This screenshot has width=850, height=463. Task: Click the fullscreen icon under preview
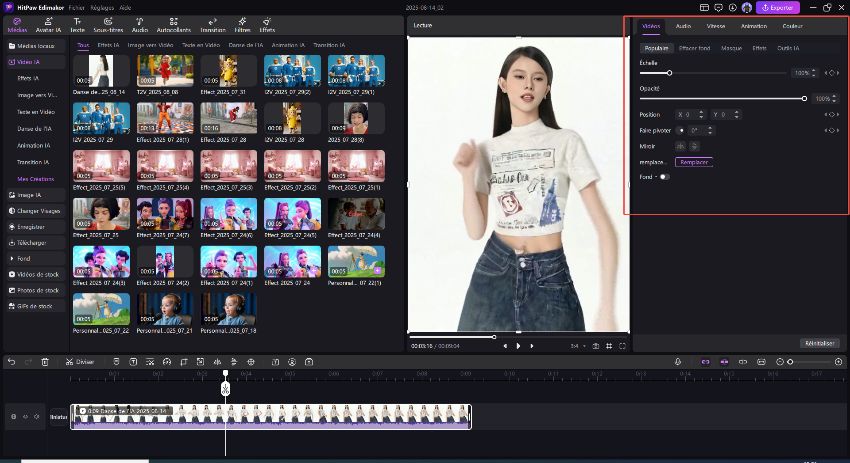click(x=622, y=346)
